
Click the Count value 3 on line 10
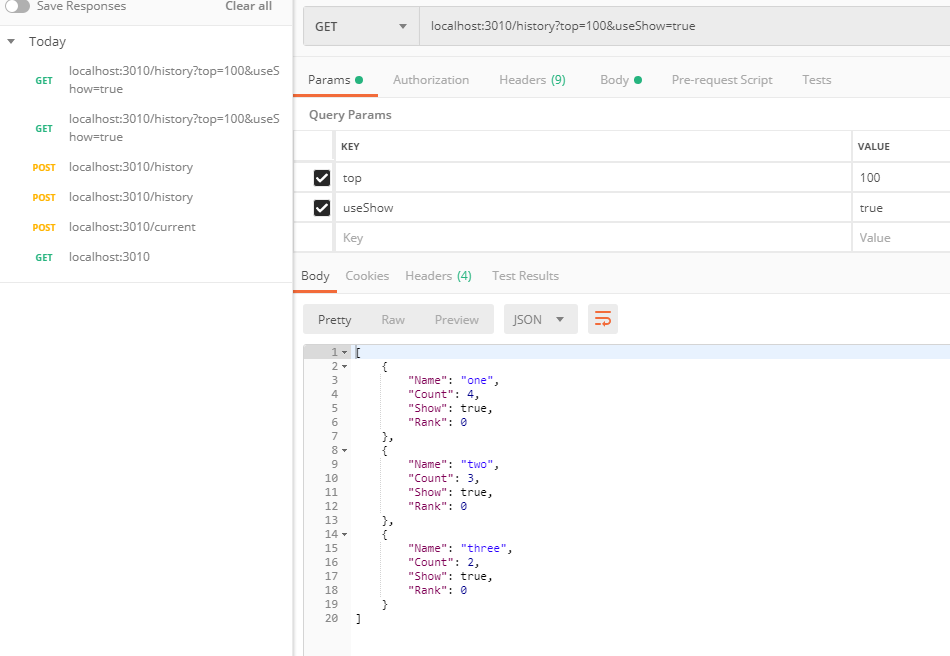pos(470,479)
